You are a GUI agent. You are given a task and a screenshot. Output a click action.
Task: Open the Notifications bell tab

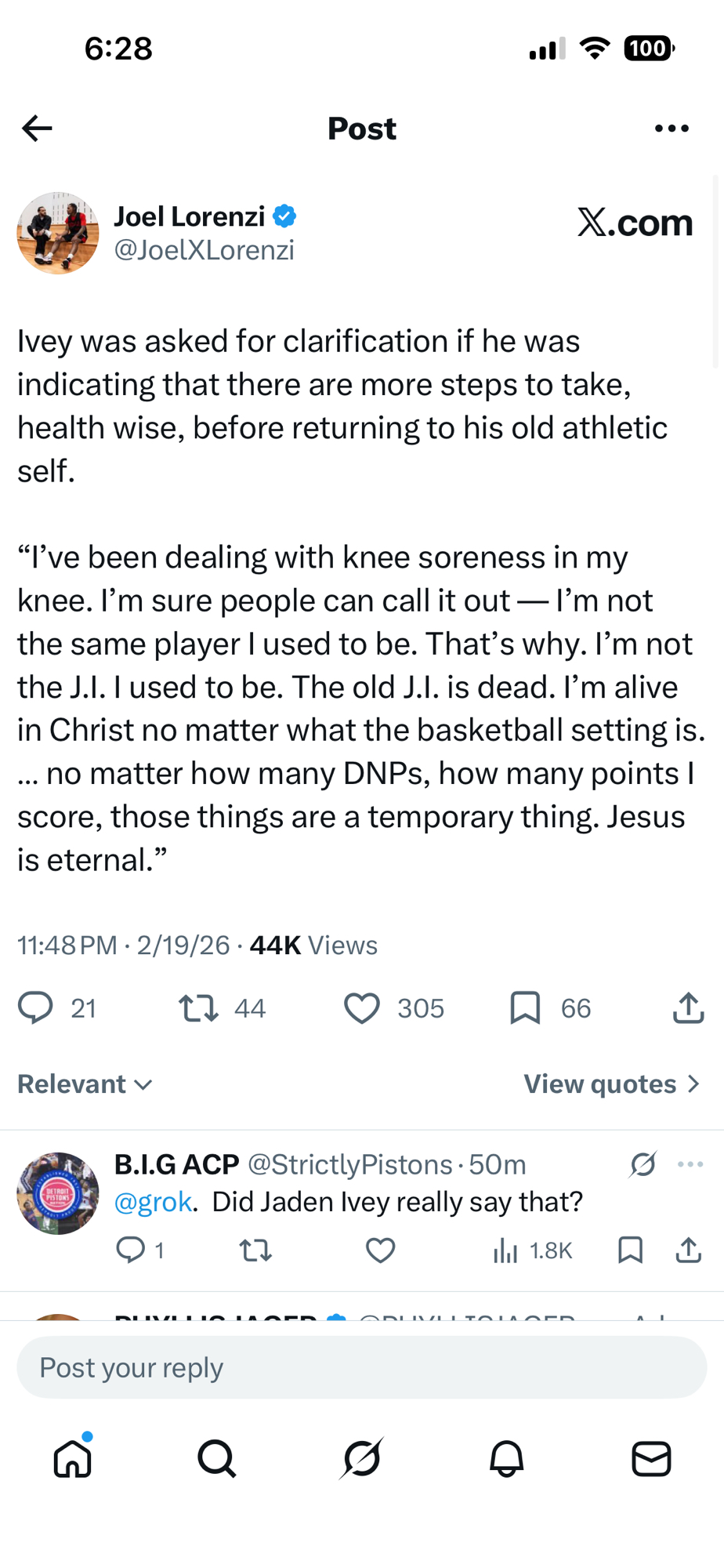click(x=506, y=1458)
